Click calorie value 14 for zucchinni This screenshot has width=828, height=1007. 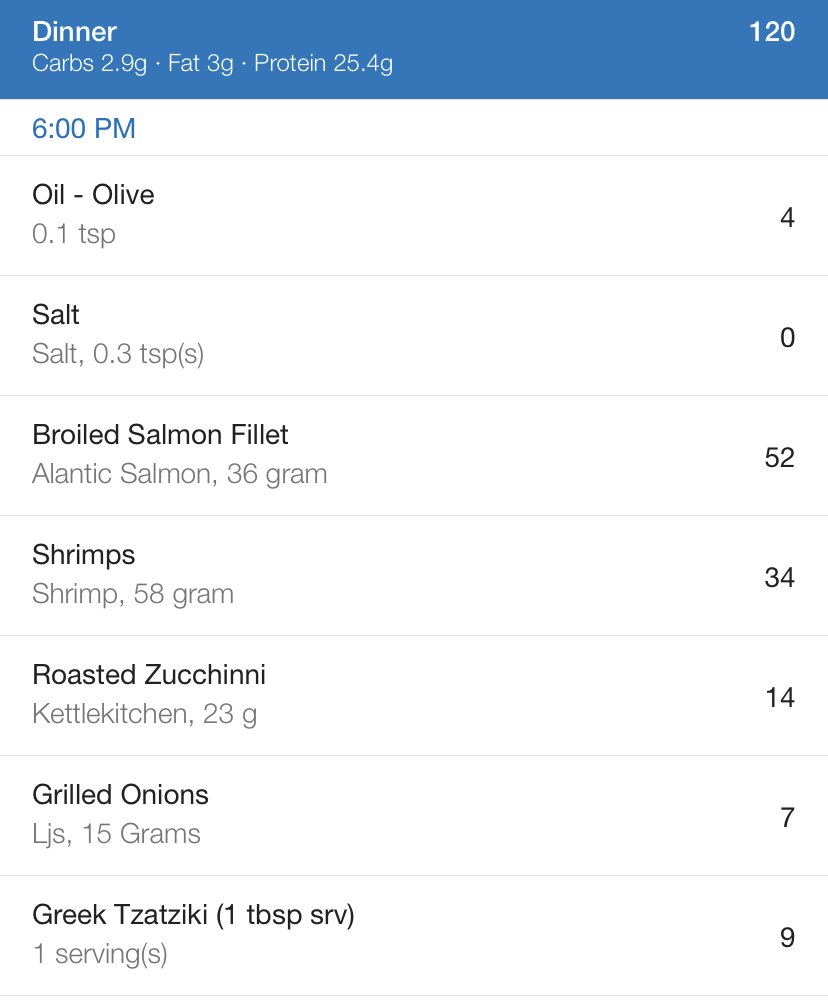click(x=780, y=697)
